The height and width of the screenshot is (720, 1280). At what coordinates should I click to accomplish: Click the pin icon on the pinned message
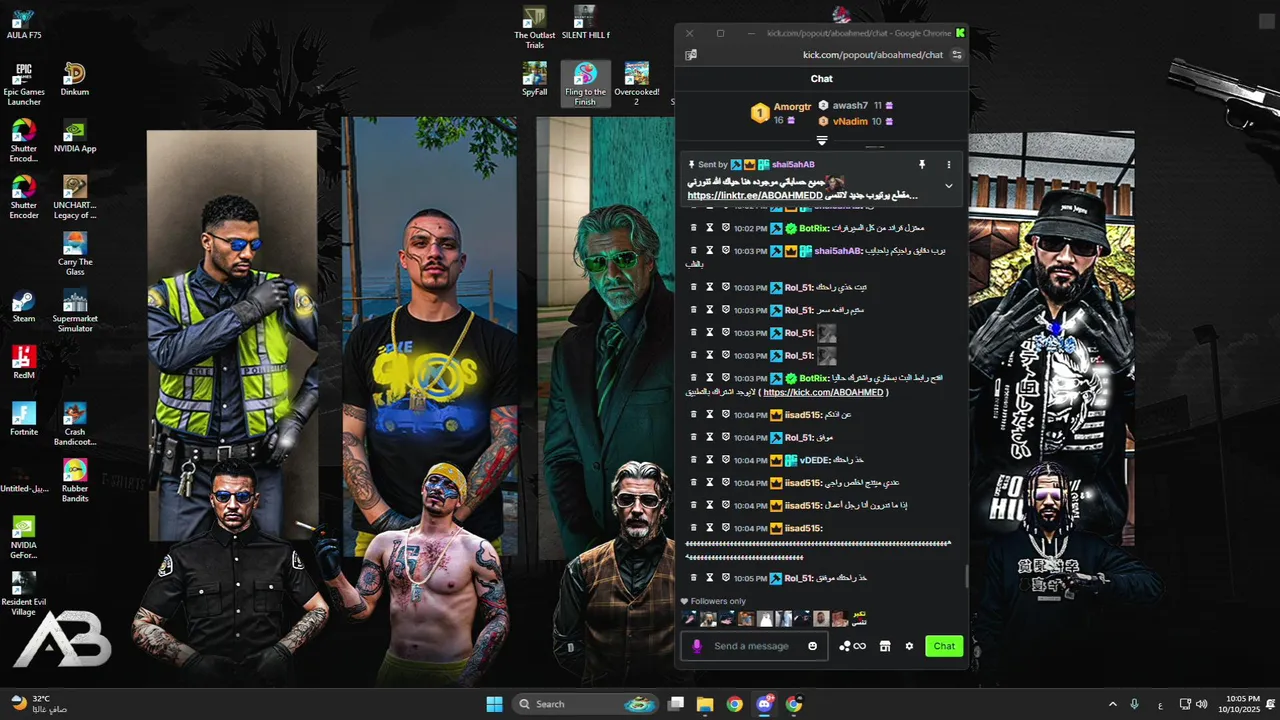(x=922, y=165)
